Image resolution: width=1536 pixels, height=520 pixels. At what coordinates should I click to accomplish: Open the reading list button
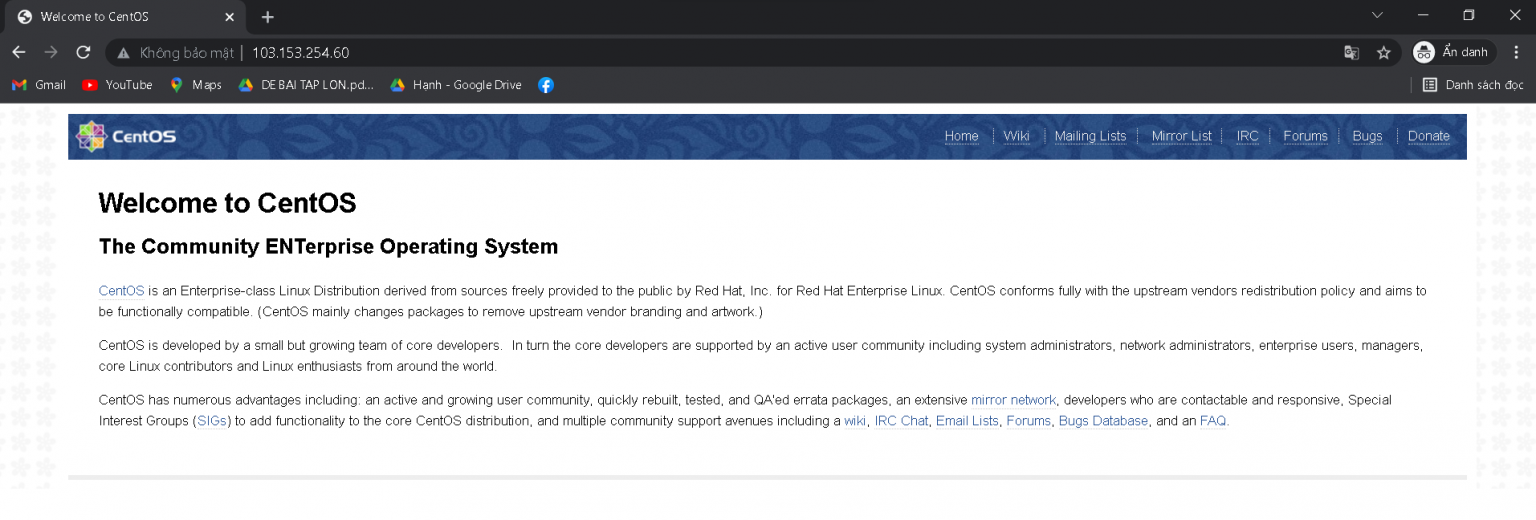pos(1473,85)
